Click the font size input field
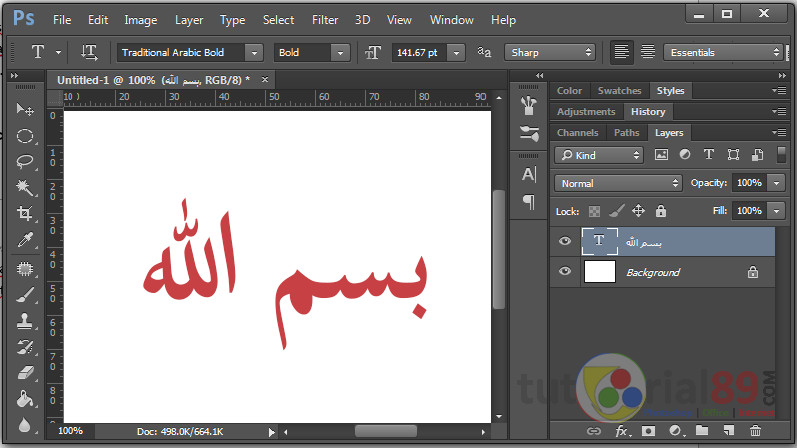 coord(419,52)
